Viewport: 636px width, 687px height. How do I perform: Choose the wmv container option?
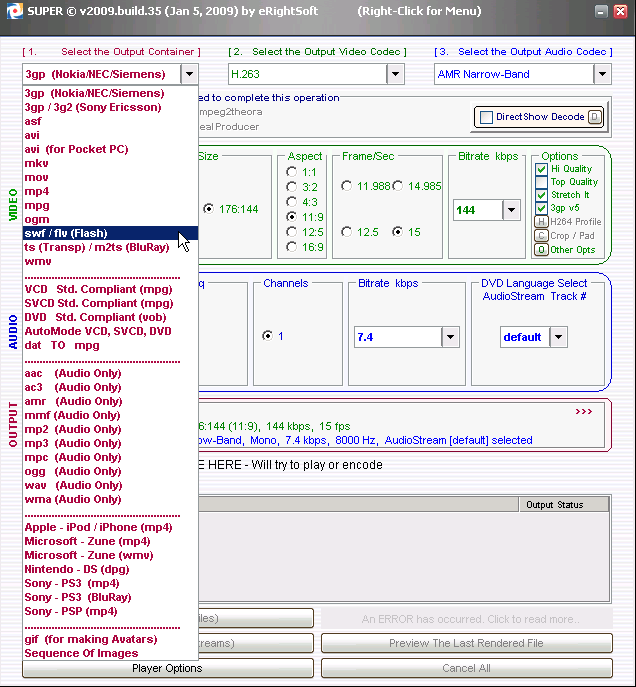(110, 261)
